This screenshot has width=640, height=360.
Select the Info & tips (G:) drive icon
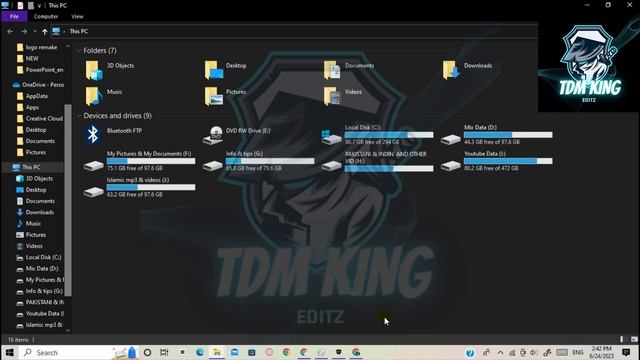(x=213, y=165)
